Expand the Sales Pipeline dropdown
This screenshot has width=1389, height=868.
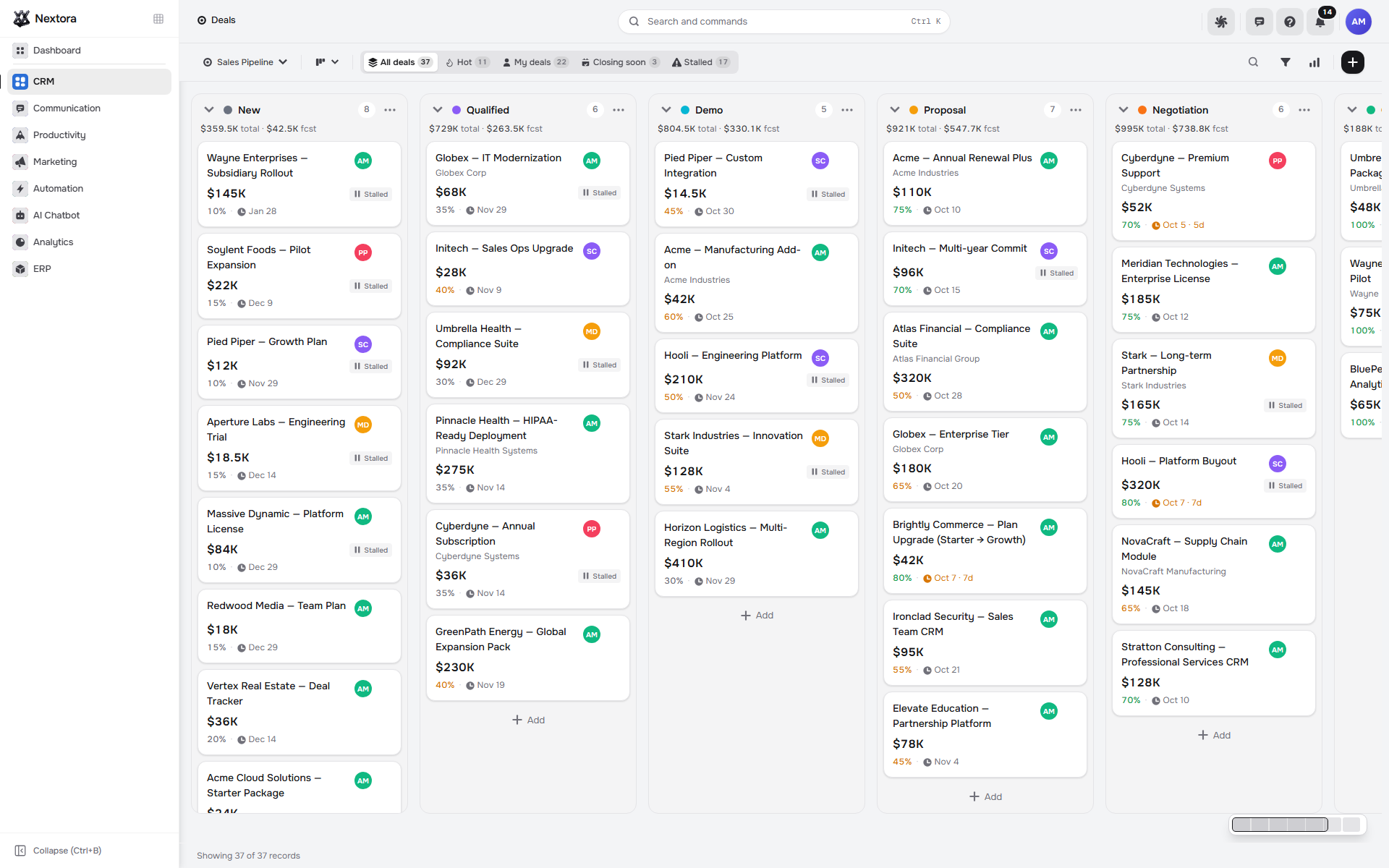pyautogui.click(x=245, y=62)
